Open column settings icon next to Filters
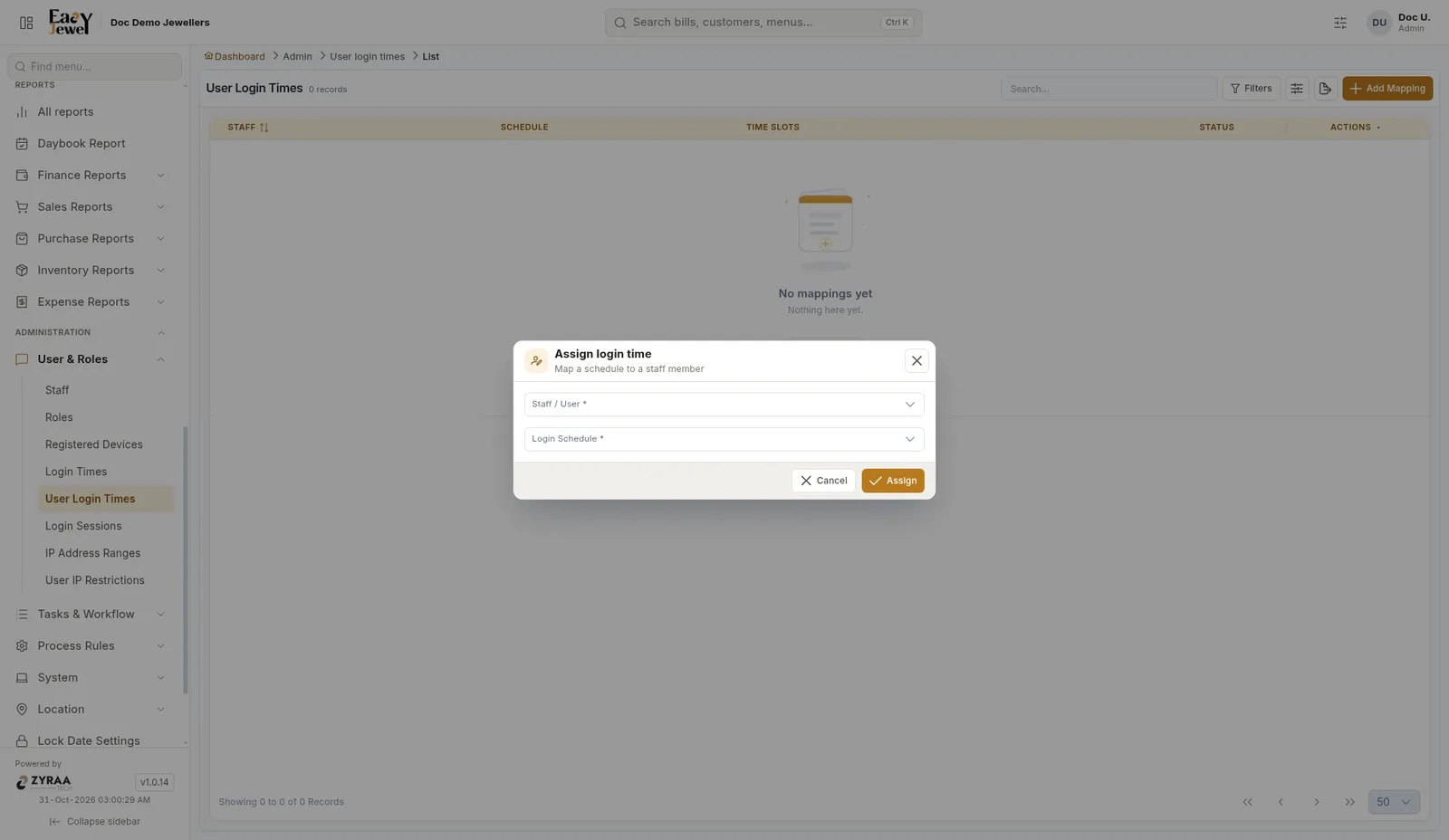Viewport: 1449px width, 840px height. pos(1297,89)
